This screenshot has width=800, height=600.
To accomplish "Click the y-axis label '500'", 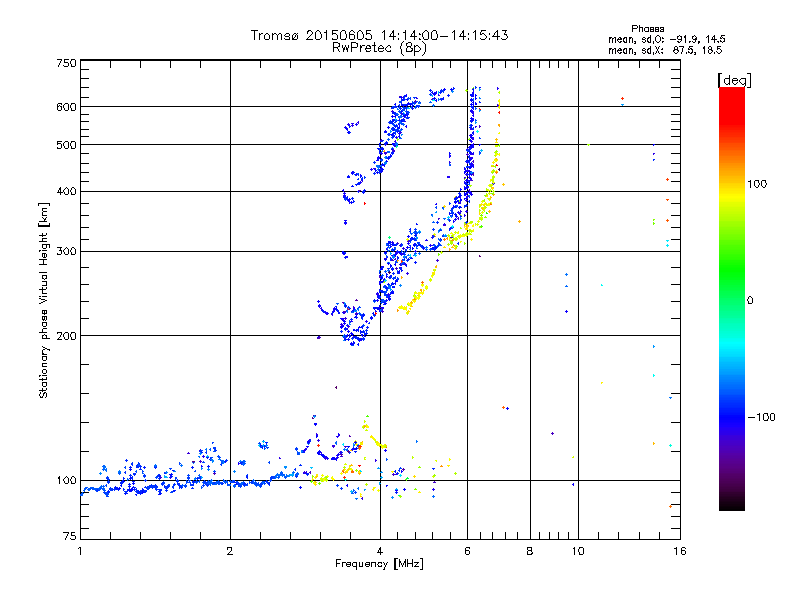I will pos(66,145).
